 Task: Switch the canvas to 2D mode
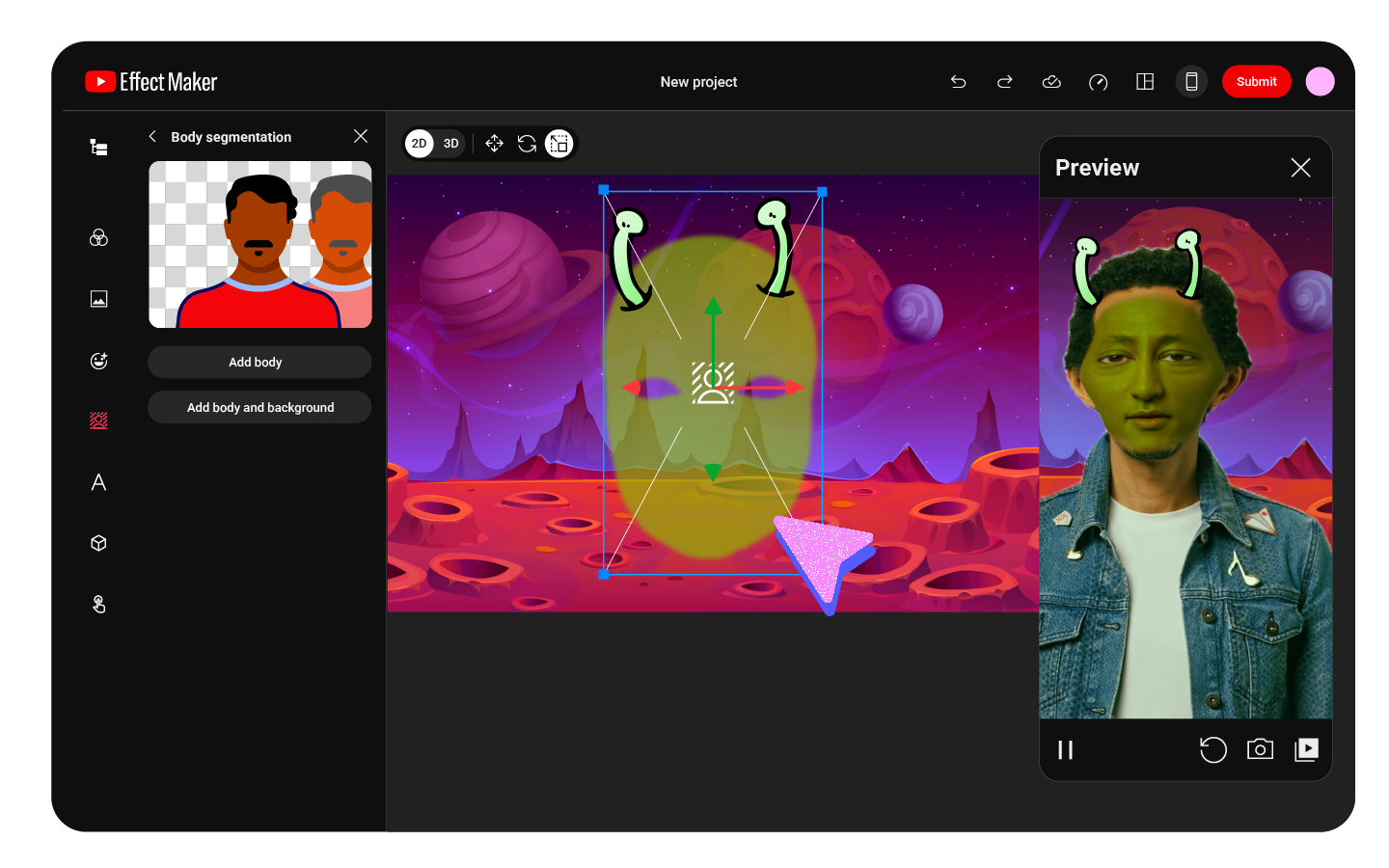[x=419, y=144]
